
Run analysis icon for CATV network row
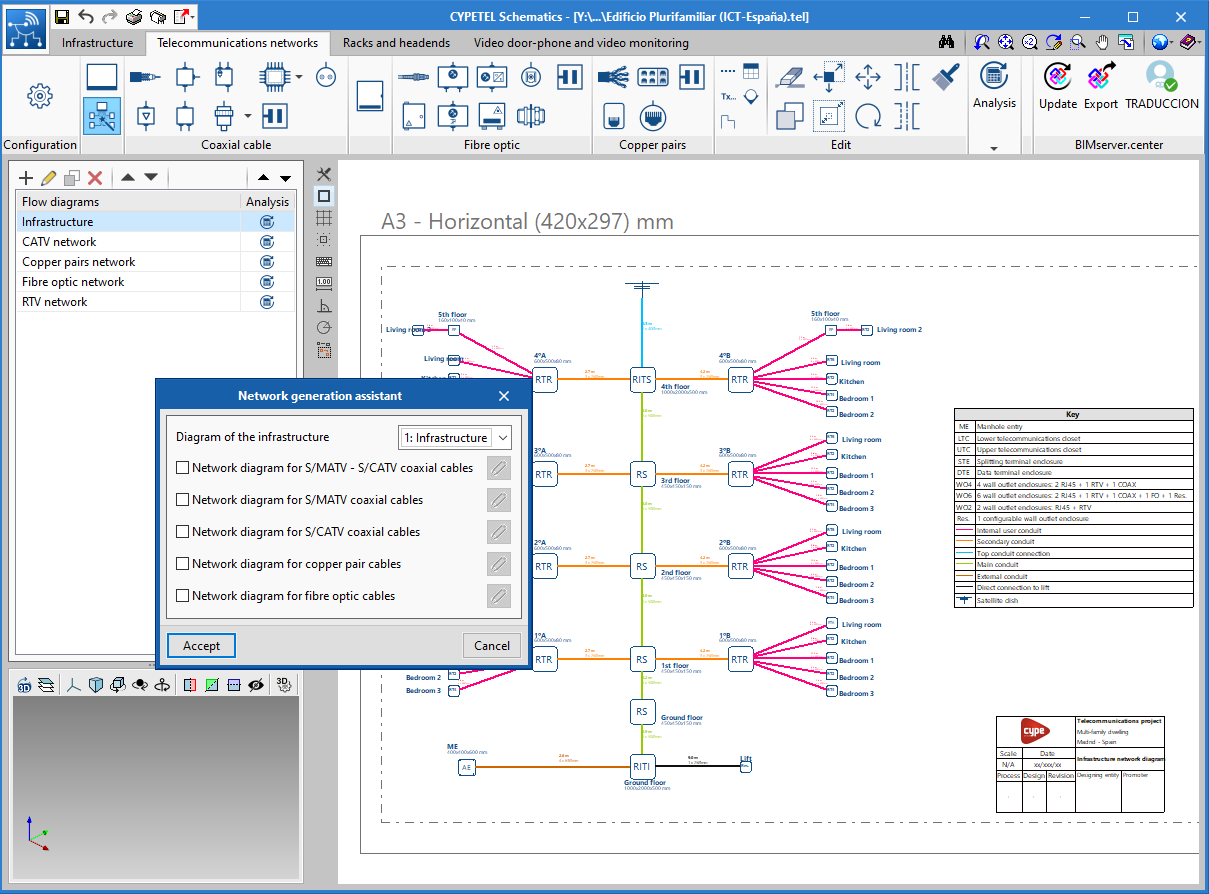tap(267, 242)
